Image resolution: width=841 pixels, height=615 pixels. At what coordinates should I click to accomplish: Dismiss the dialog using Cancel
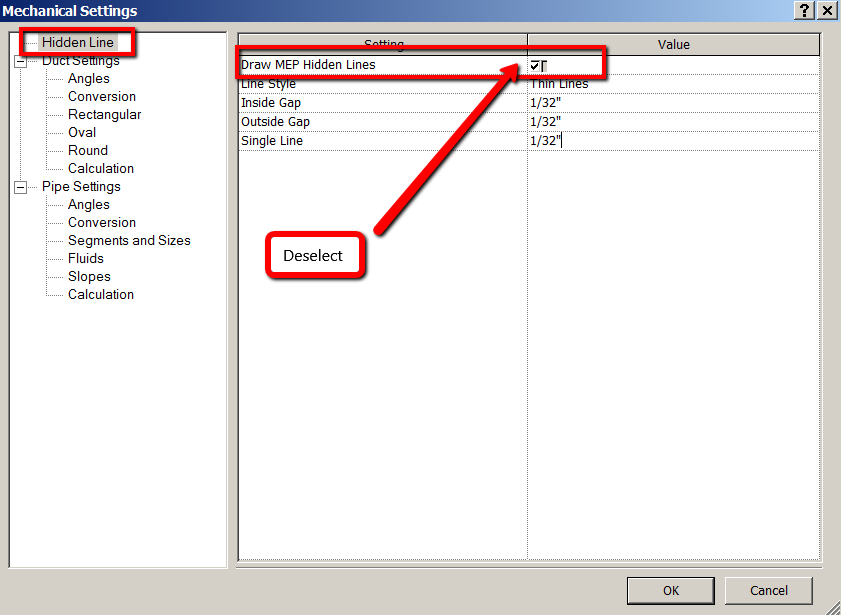[x=768, y=590]
